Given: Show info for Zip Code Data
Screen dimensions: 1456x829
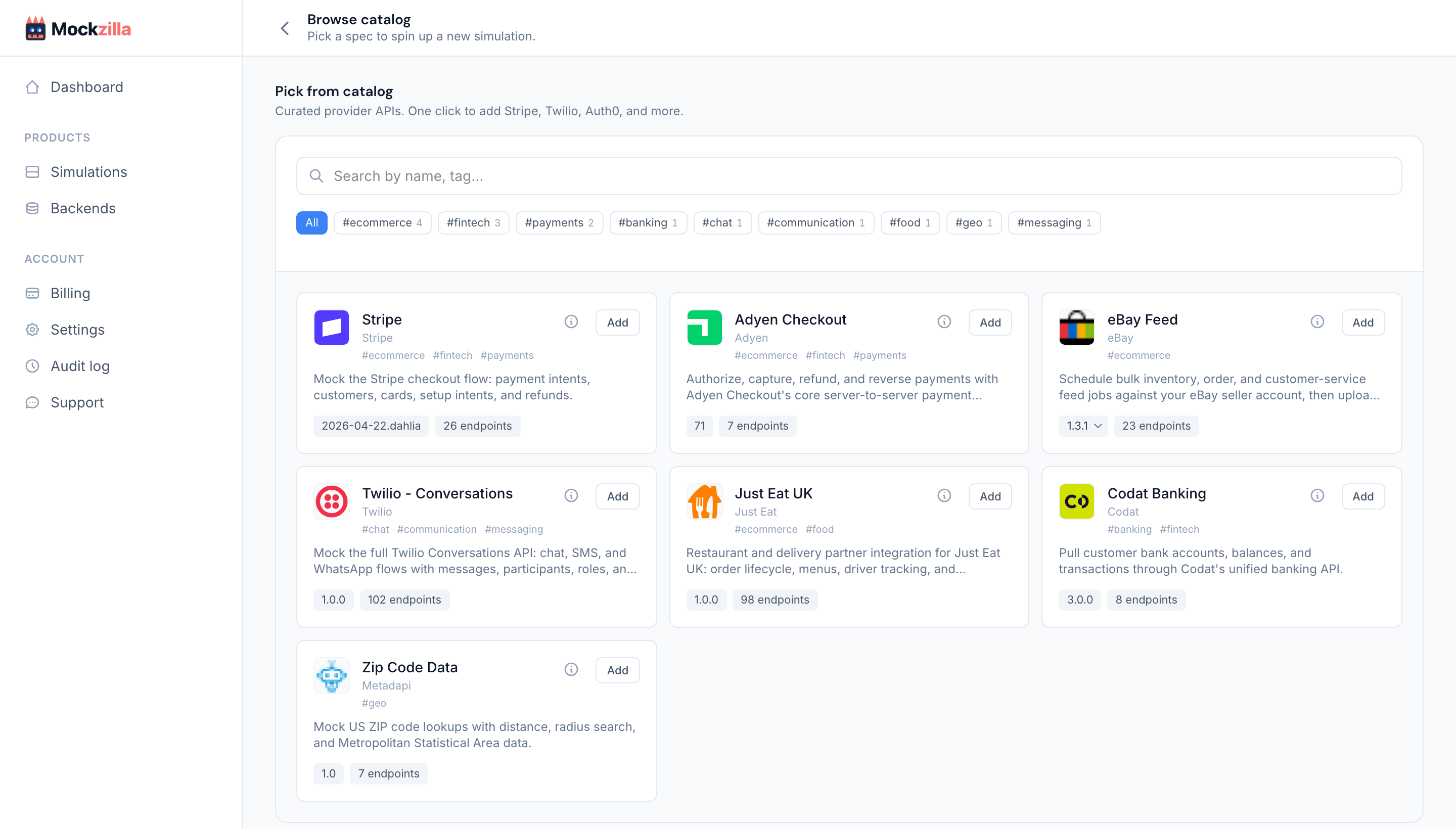Looking at the screenshot, I should 571,670.
